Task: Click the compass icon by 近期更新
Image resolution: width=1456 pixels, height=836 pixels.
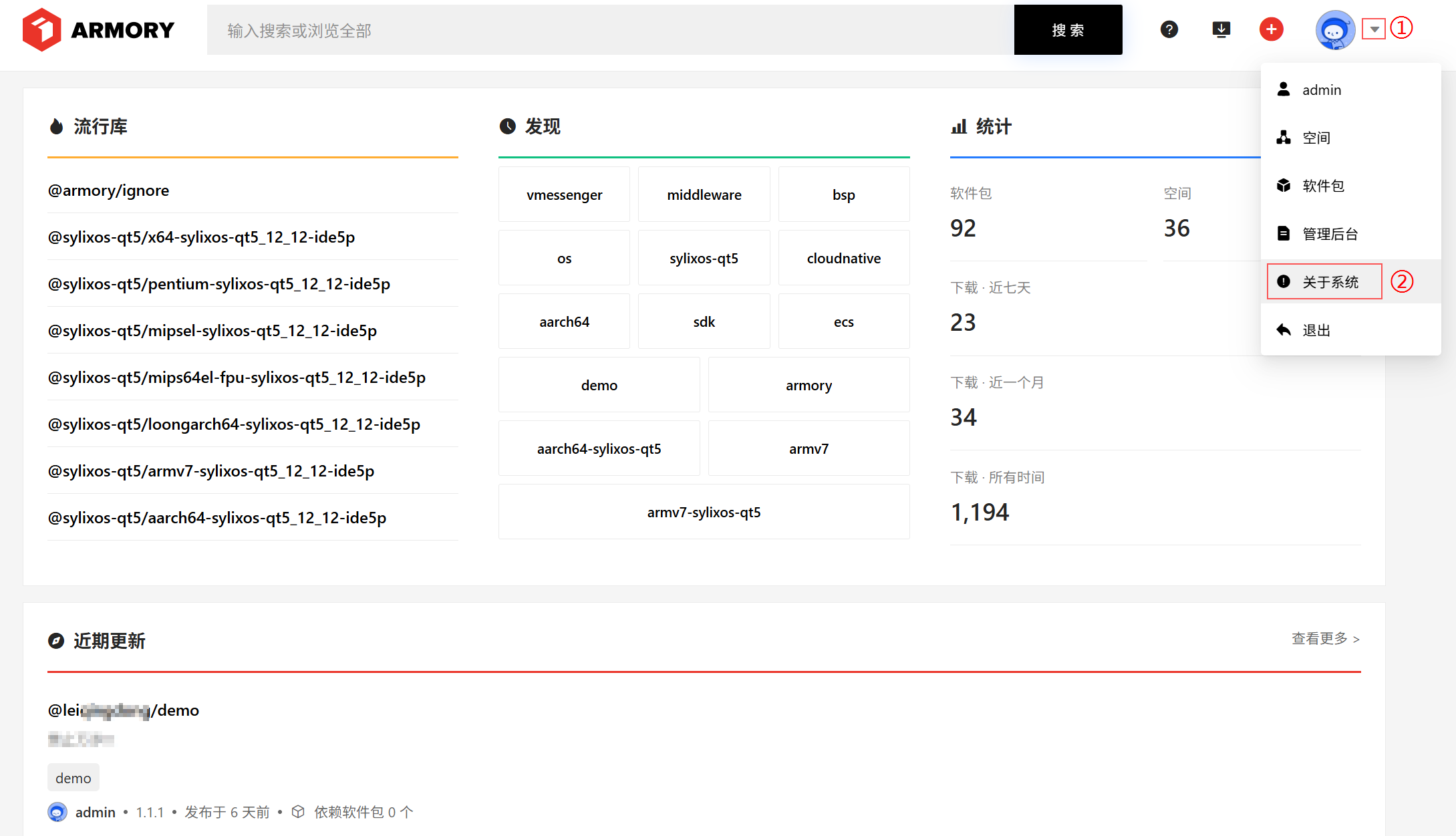Action: click(56, 641)
